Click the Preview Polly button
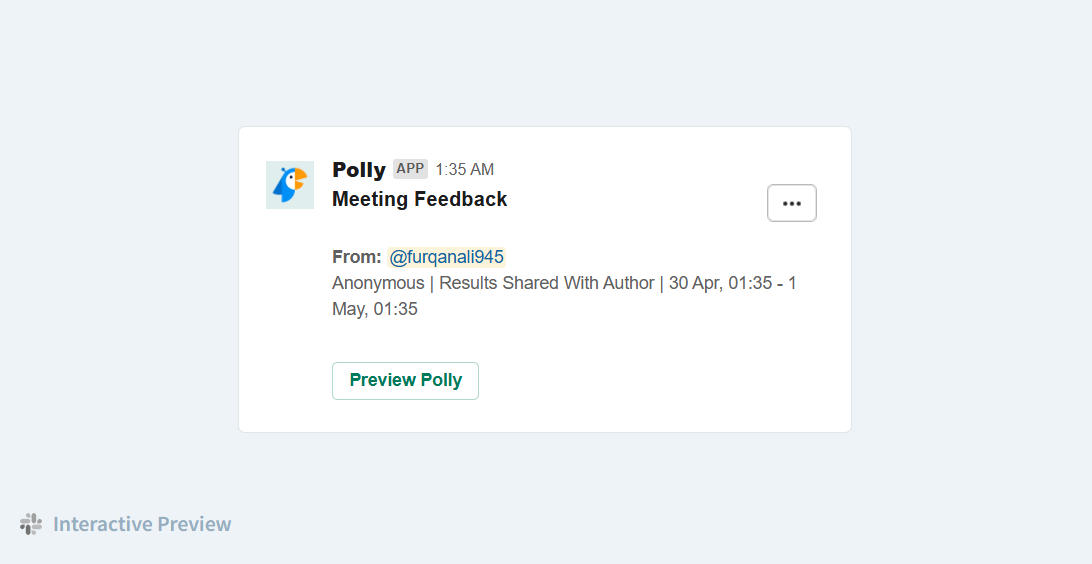 [405, 381]
